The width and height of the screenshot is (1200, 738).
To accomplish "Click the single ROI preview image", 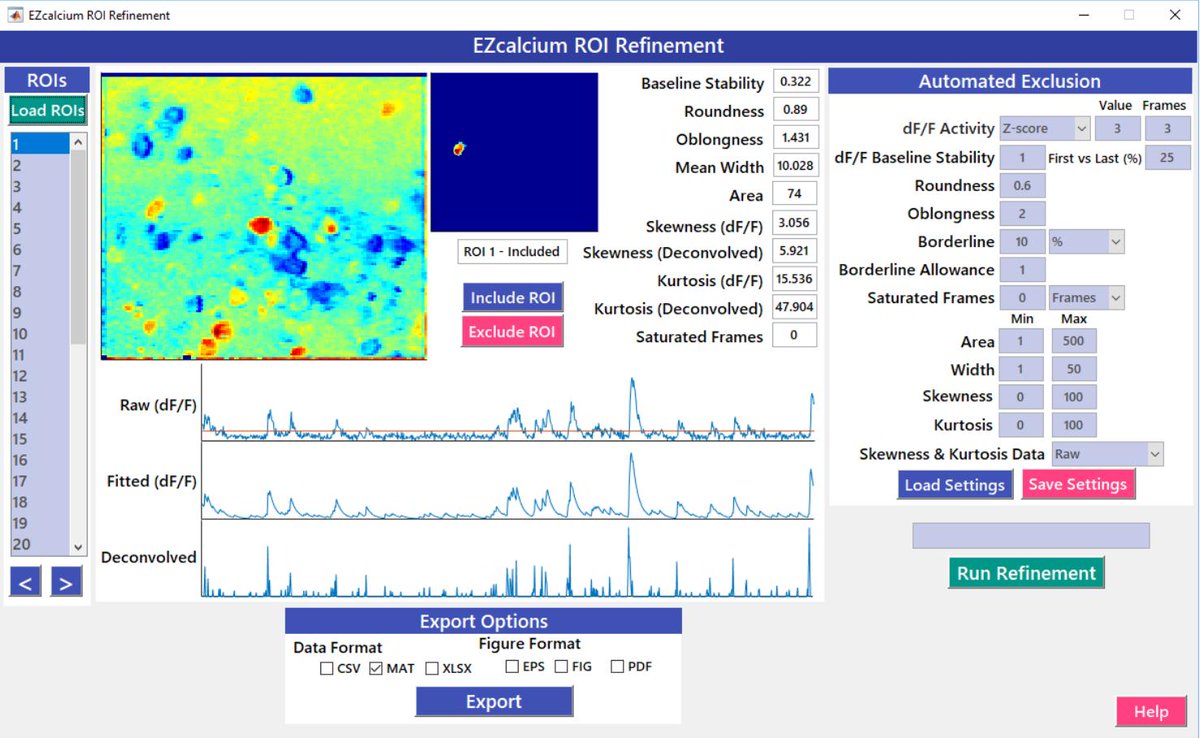I will (x=514, y=152).
